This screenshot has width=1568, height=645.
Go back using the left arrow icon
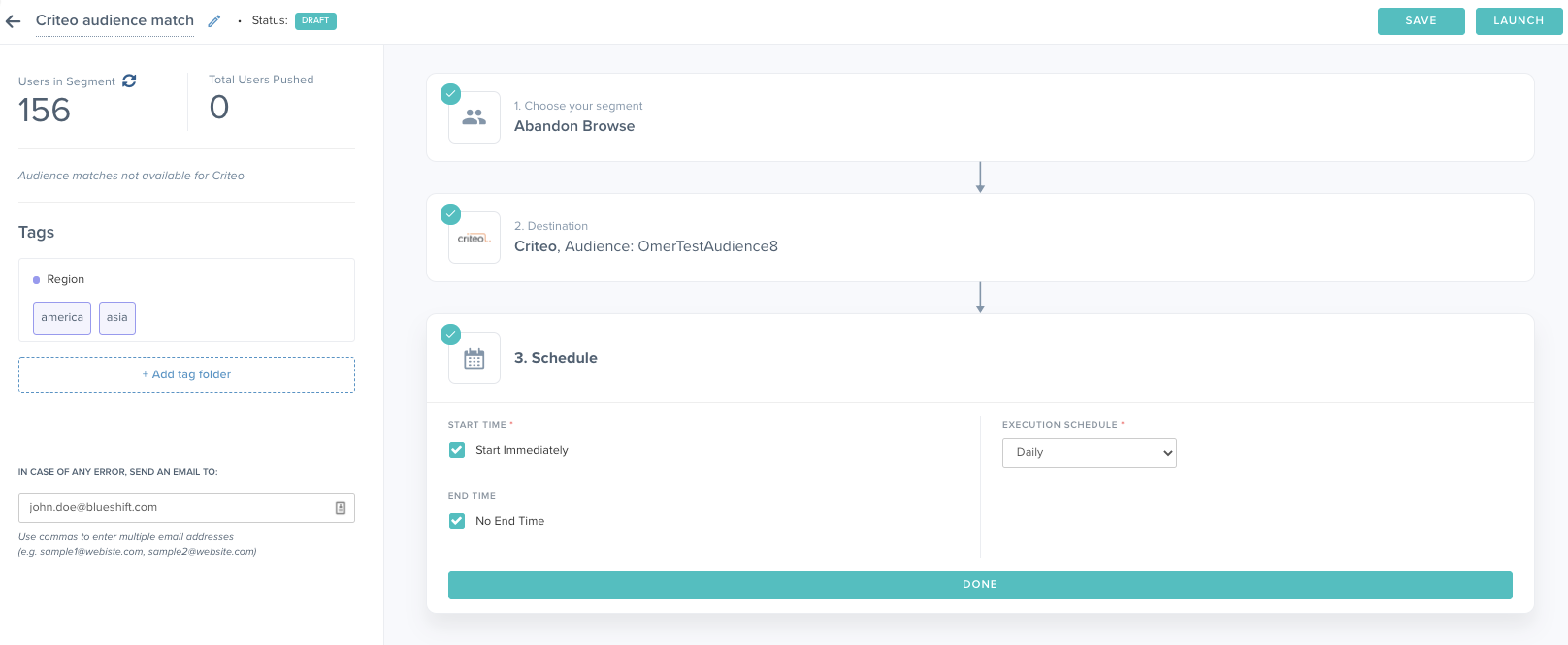pyautogui.click(x=13, y=21)
